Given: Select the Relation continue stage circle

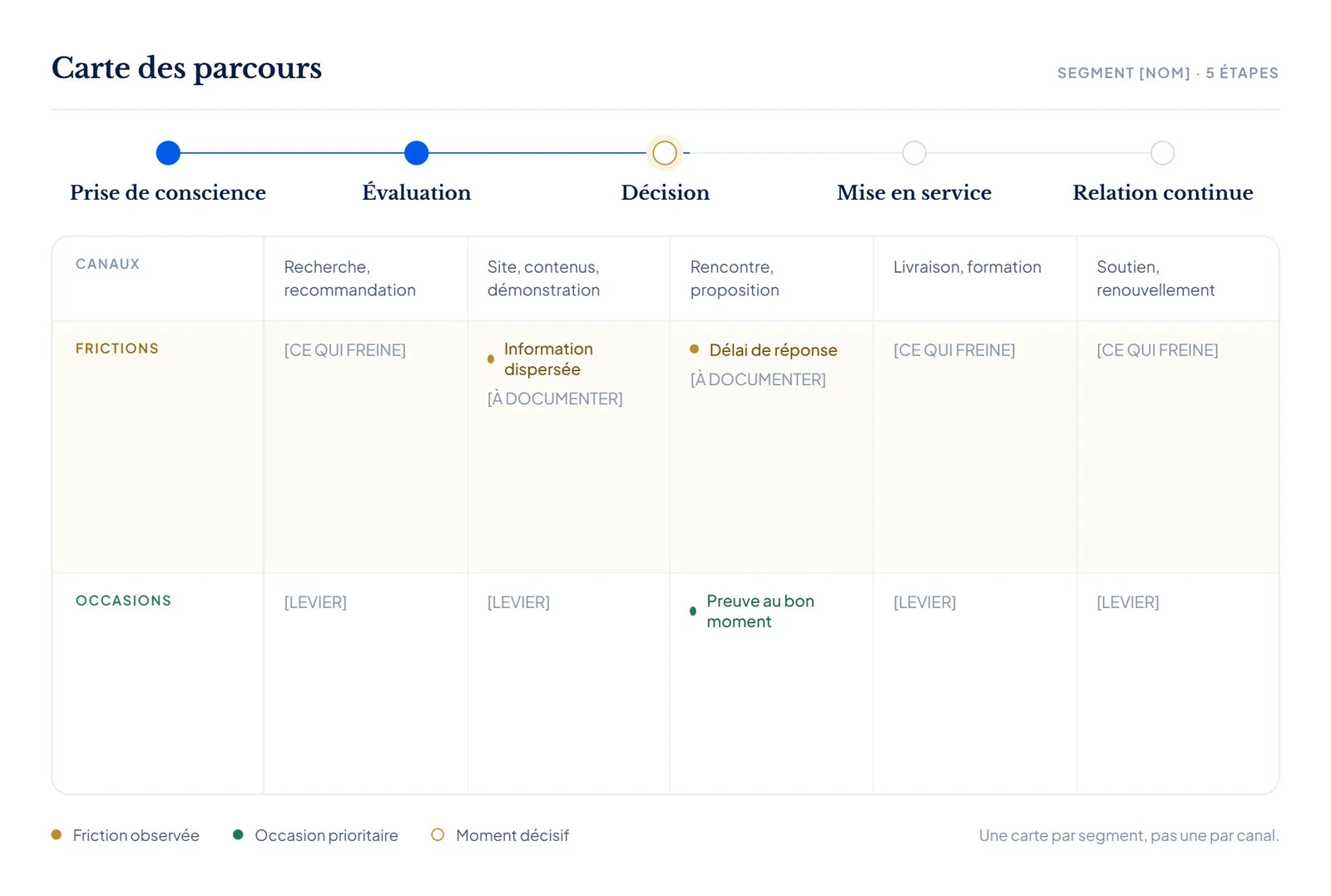Looking at the screenshot, I should [x=1162, y=153].
